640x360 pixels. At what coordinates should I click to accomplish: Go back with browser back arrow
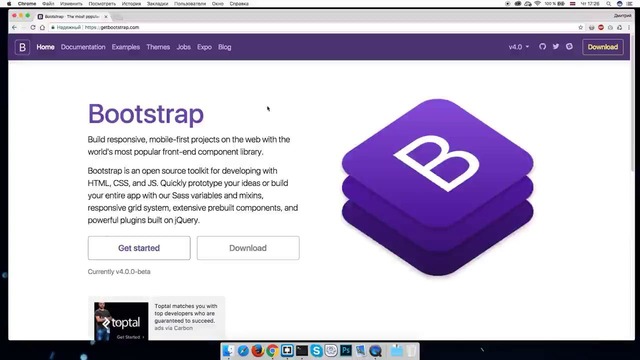(15, 27)
